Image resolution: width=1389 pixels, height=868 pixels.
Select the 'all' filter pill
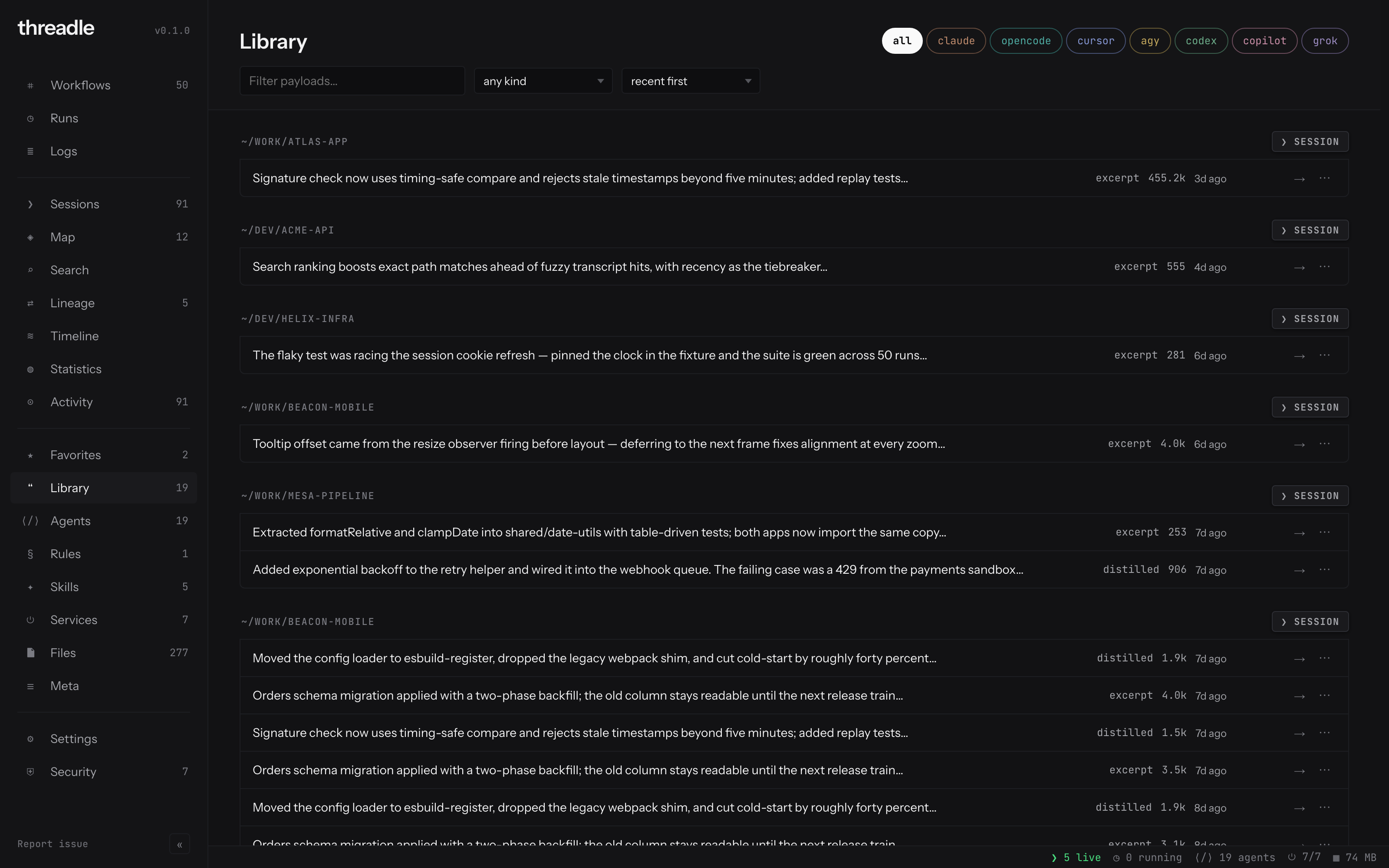pyautogui.click(x=902, y=41)
